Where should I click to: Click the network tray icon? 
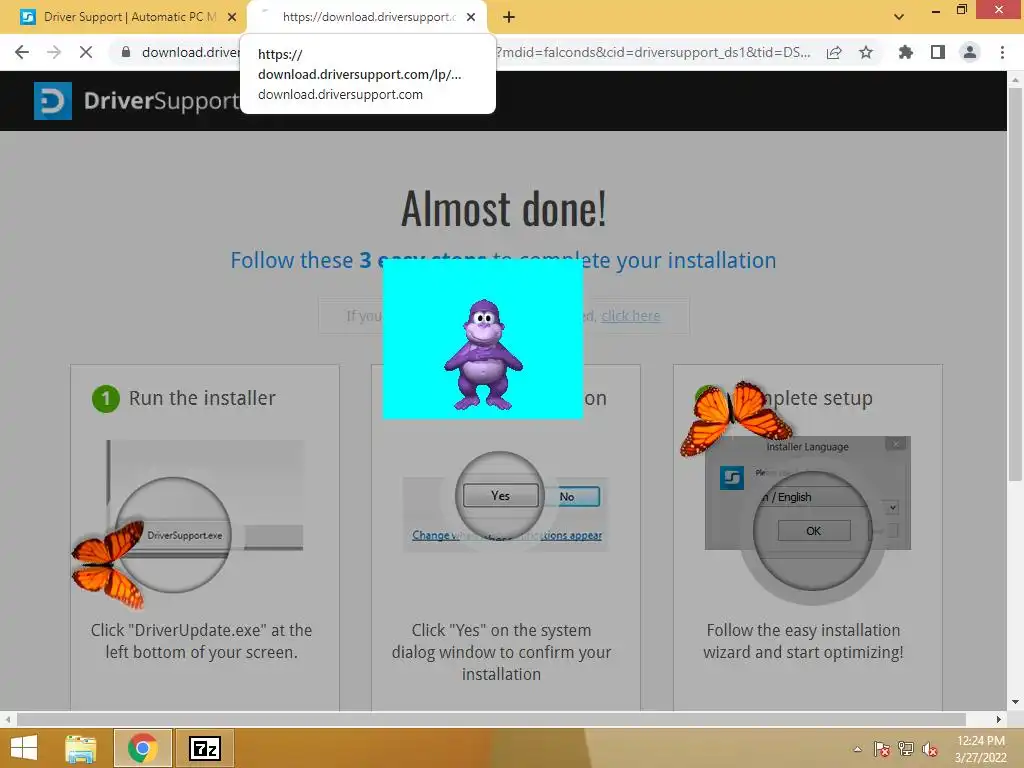click(906, 749)
